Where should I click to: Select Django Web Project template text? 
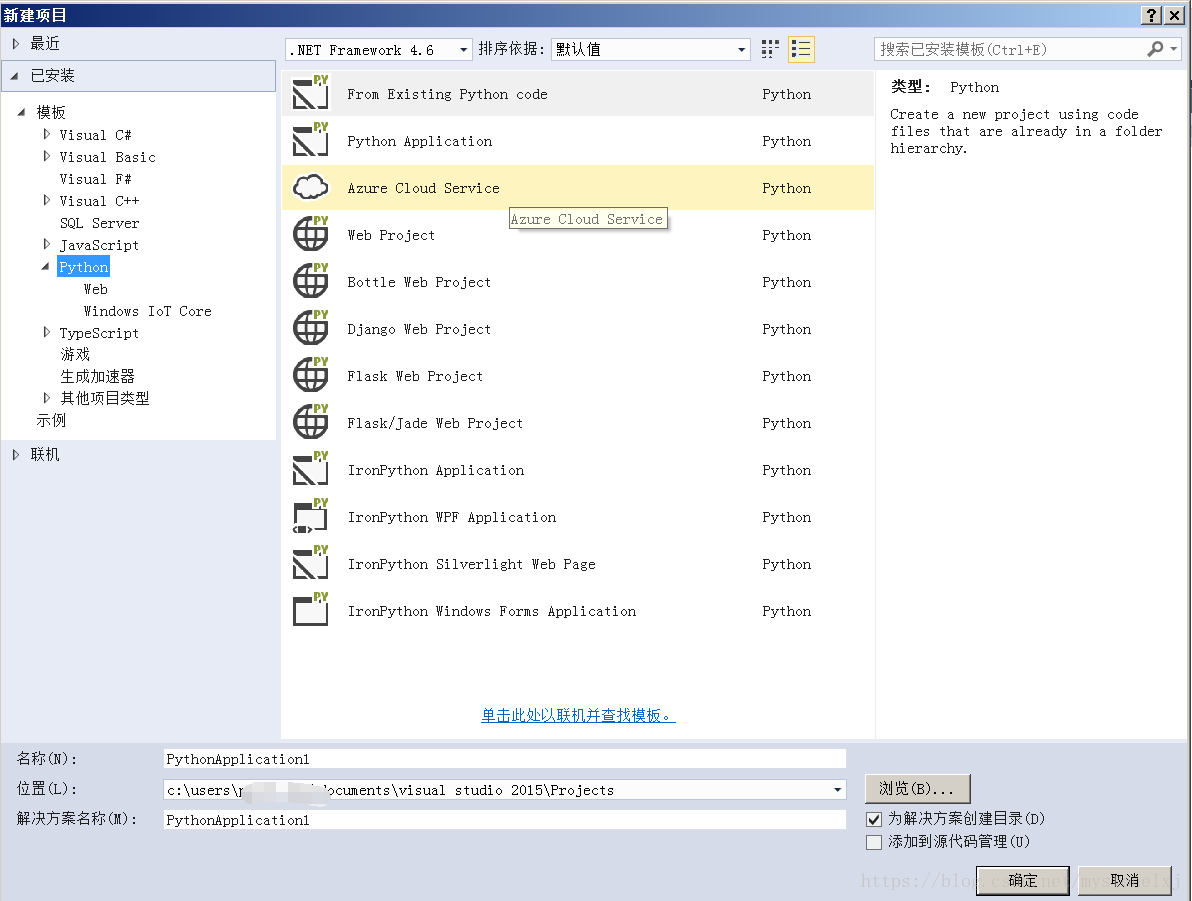[x=419, y=329]
